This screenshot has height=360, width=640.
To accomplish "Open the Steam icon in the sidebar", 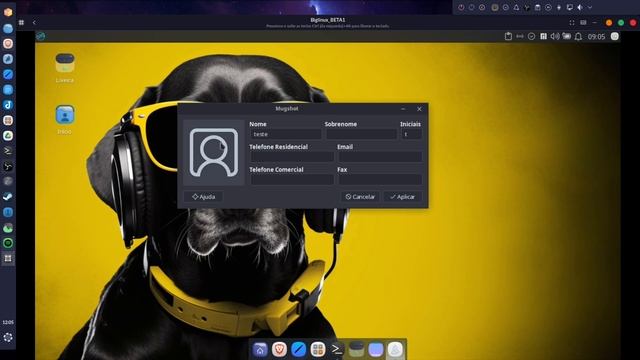I will pyautogui.click(x=8, y=197).
